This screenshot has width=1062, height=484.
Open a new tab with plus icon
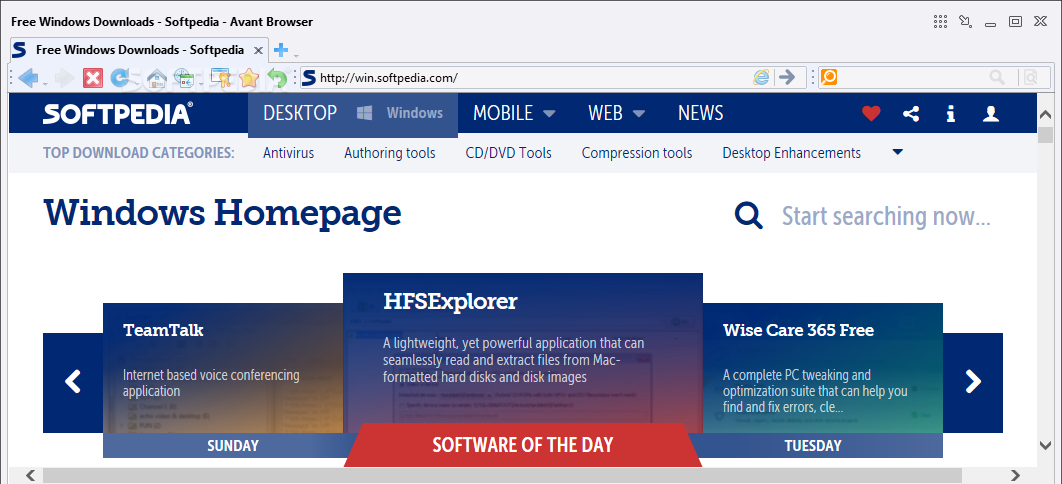(280, 49)
